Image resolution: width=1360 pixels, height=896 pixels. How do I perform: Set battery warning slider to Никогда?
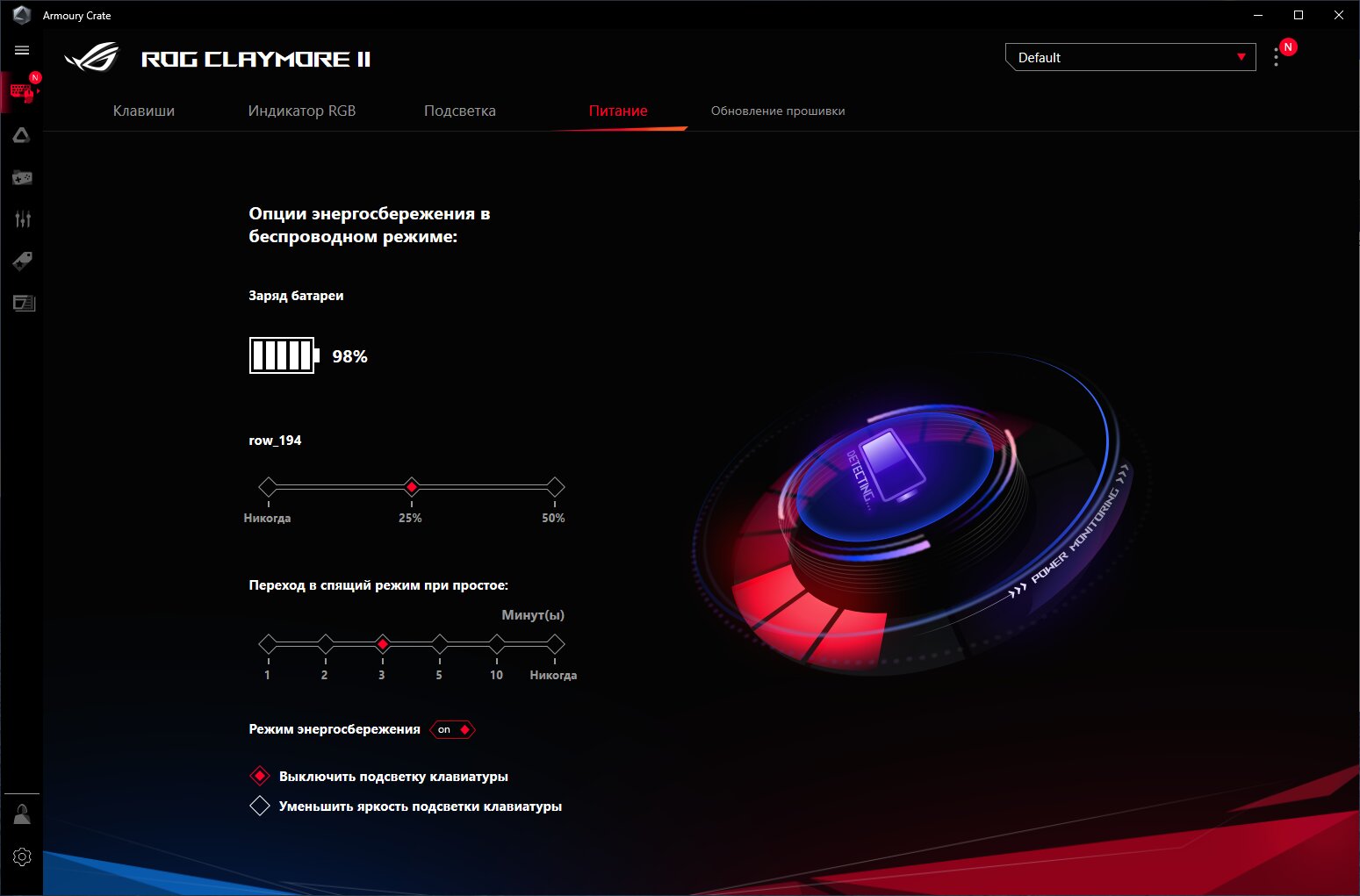coord(268,486)
